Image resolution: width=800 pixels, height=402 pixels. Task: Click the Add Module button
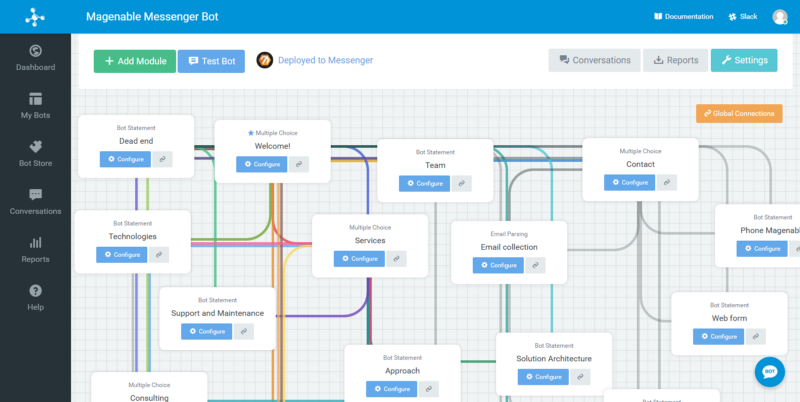135,61
